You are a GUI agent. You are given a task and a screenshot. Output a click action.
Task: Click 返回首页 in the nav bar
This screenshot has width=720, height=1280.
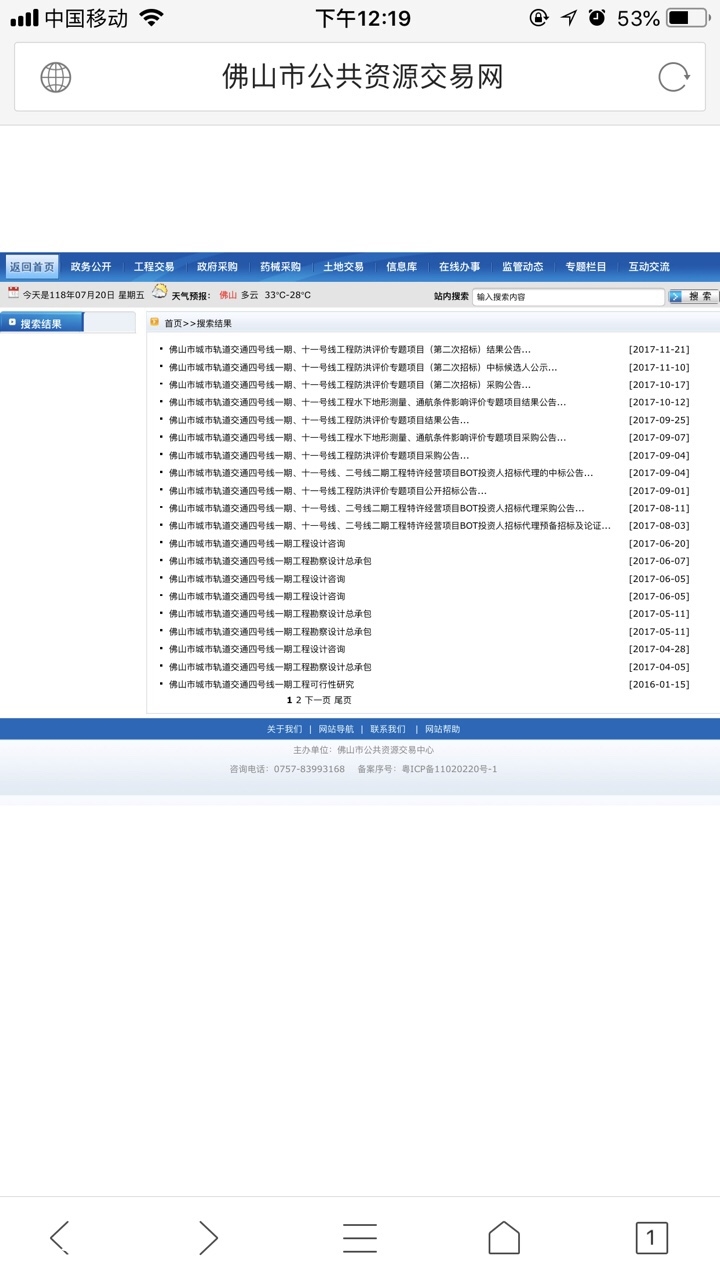click(x=31, y=267)
